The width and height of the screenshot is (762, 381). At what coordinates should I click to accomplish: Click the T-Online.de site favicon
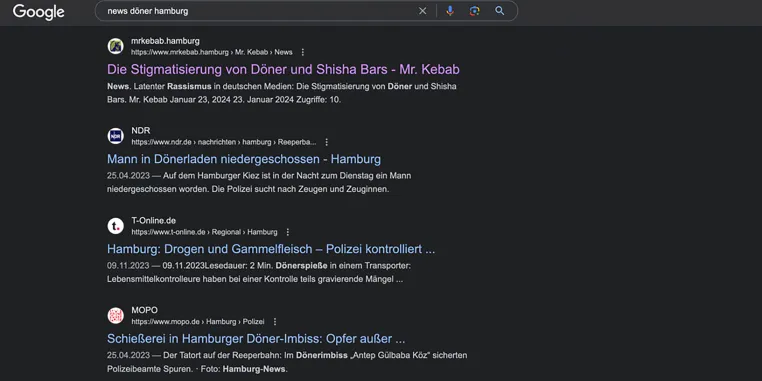tap(116, 226)
